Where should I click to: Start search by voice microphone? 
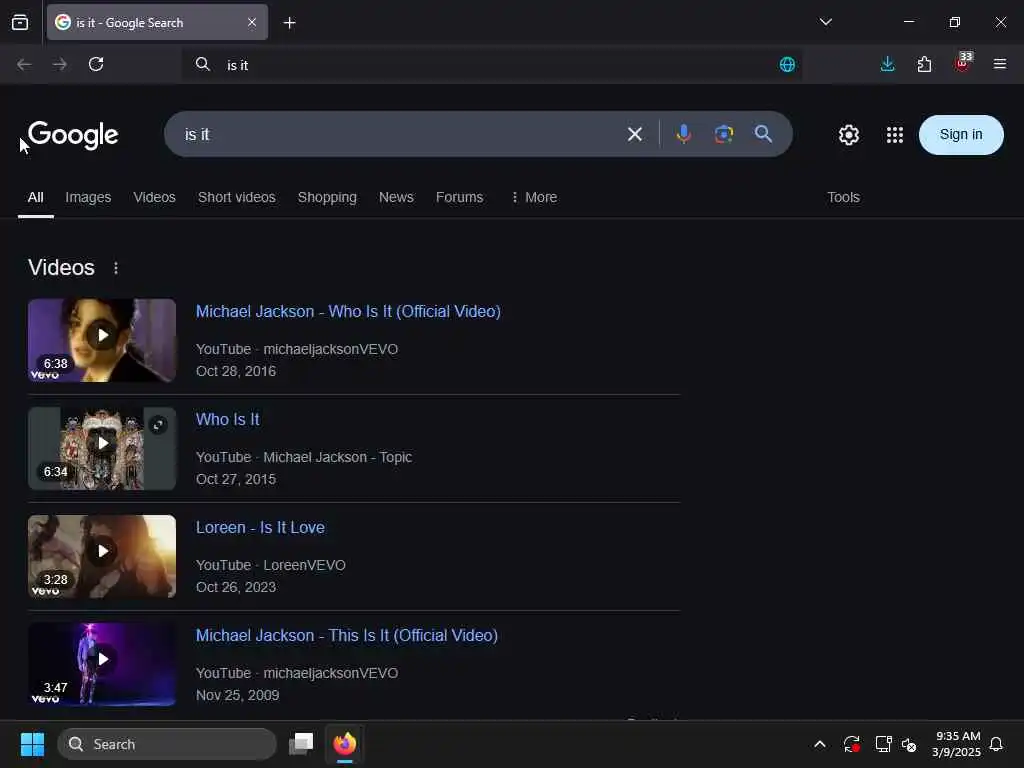684,135
